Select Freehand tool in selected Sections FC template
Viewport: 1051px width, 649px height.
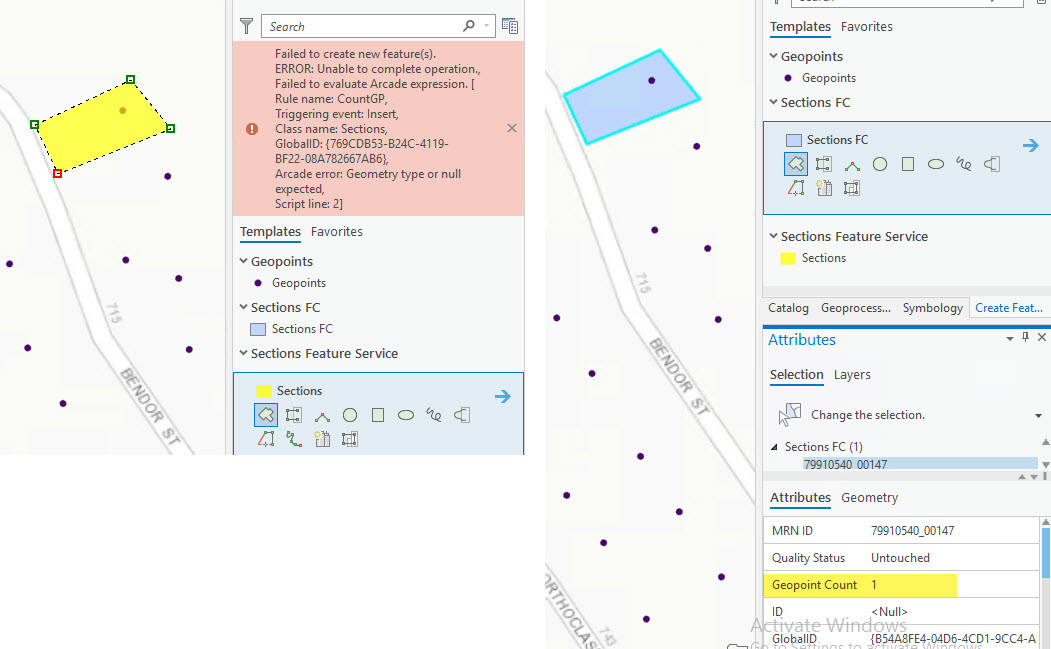pos(964,164)
